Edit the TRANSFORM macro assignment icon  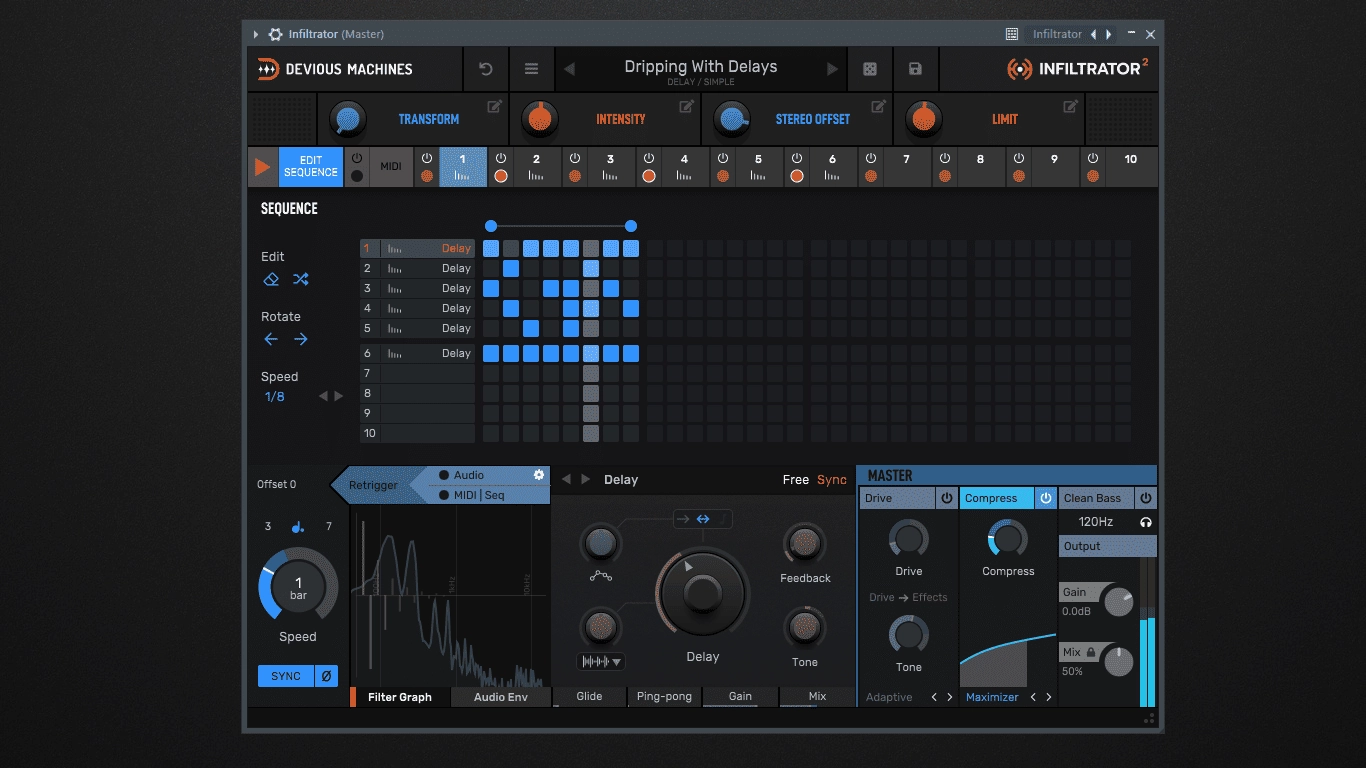[x=494, y=106]
